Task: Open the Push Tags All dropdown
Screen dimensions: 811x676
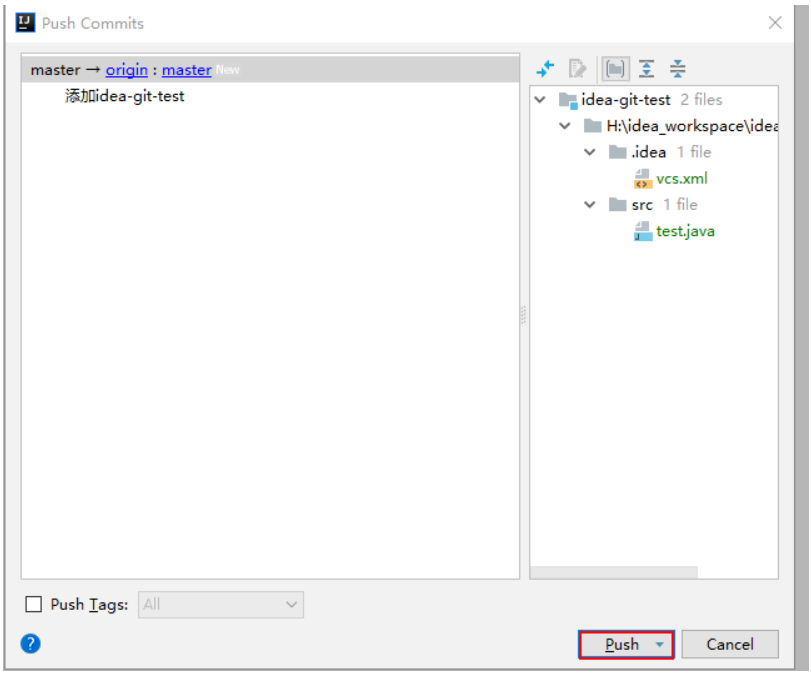Action: pyautogui.click(x=221, y=604)
